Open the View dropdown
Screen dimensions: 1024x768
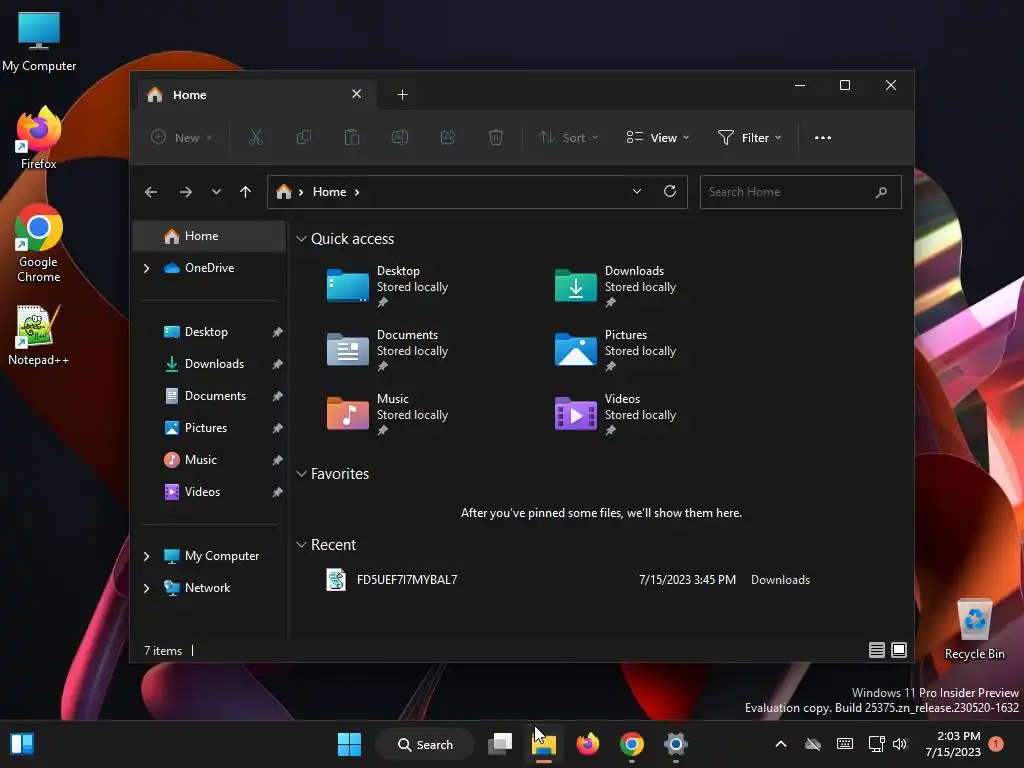[x=657, y=138]
